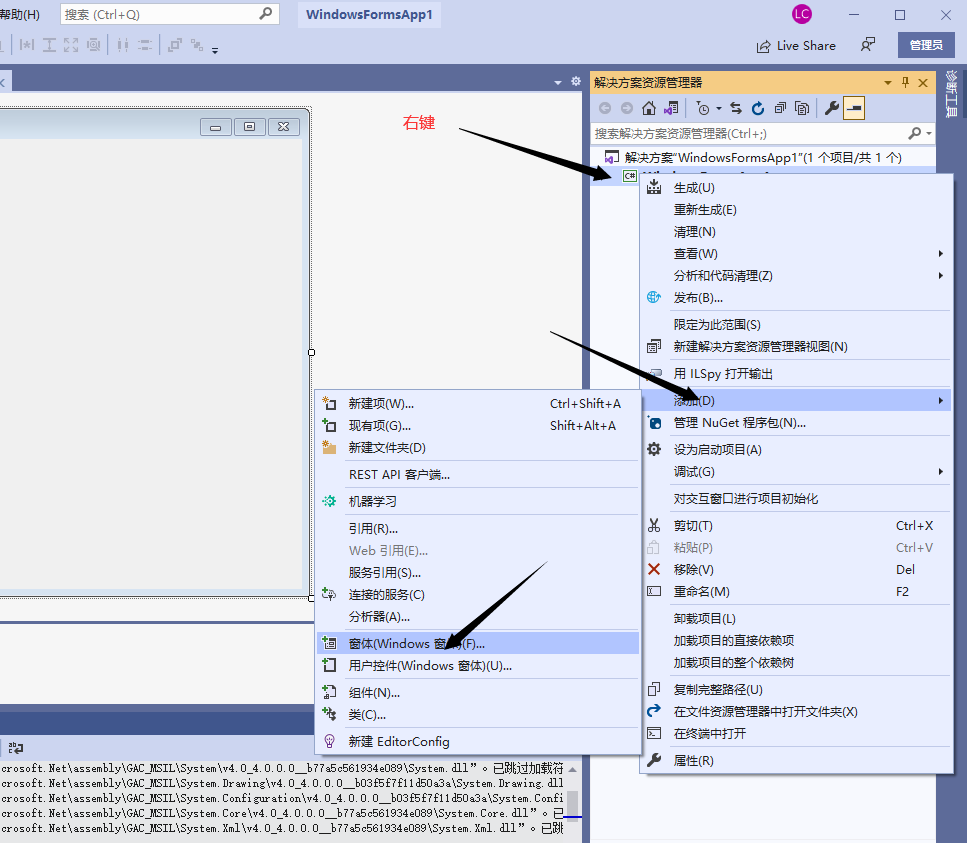
Task: Toggle Show All Files icon
Action: (x=802, y=109)
